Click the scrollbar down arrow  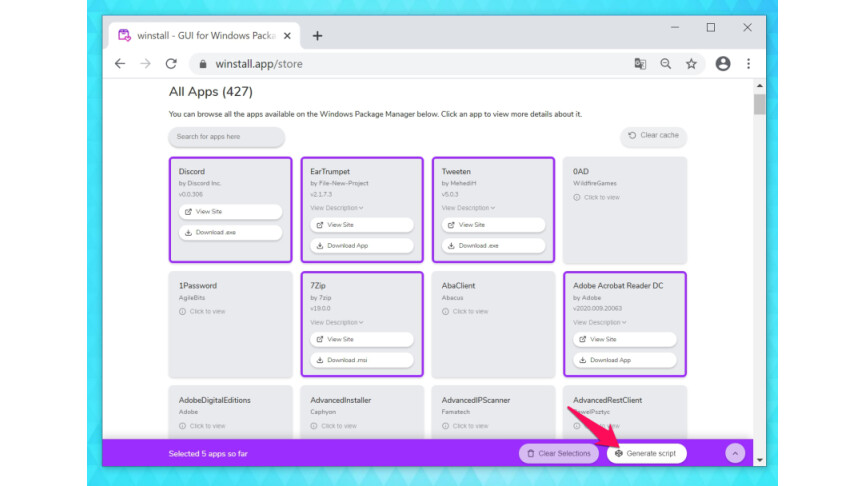coord(760,460)
